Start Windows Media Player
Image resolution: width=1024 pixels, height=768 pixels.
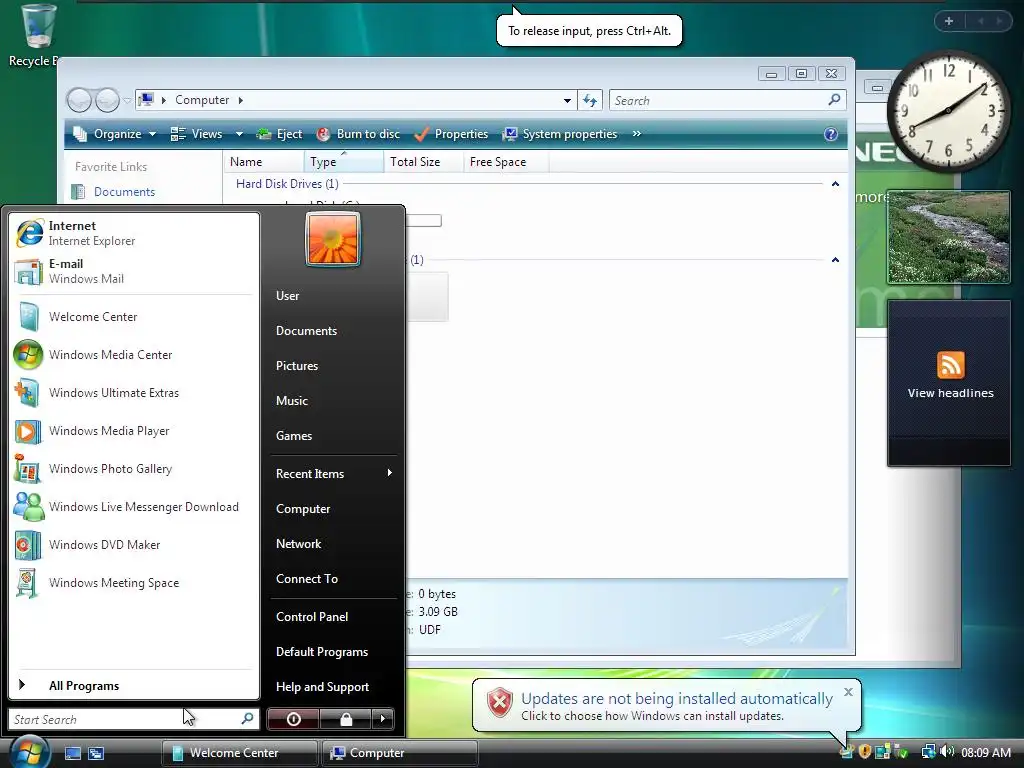tap(134, 431)
